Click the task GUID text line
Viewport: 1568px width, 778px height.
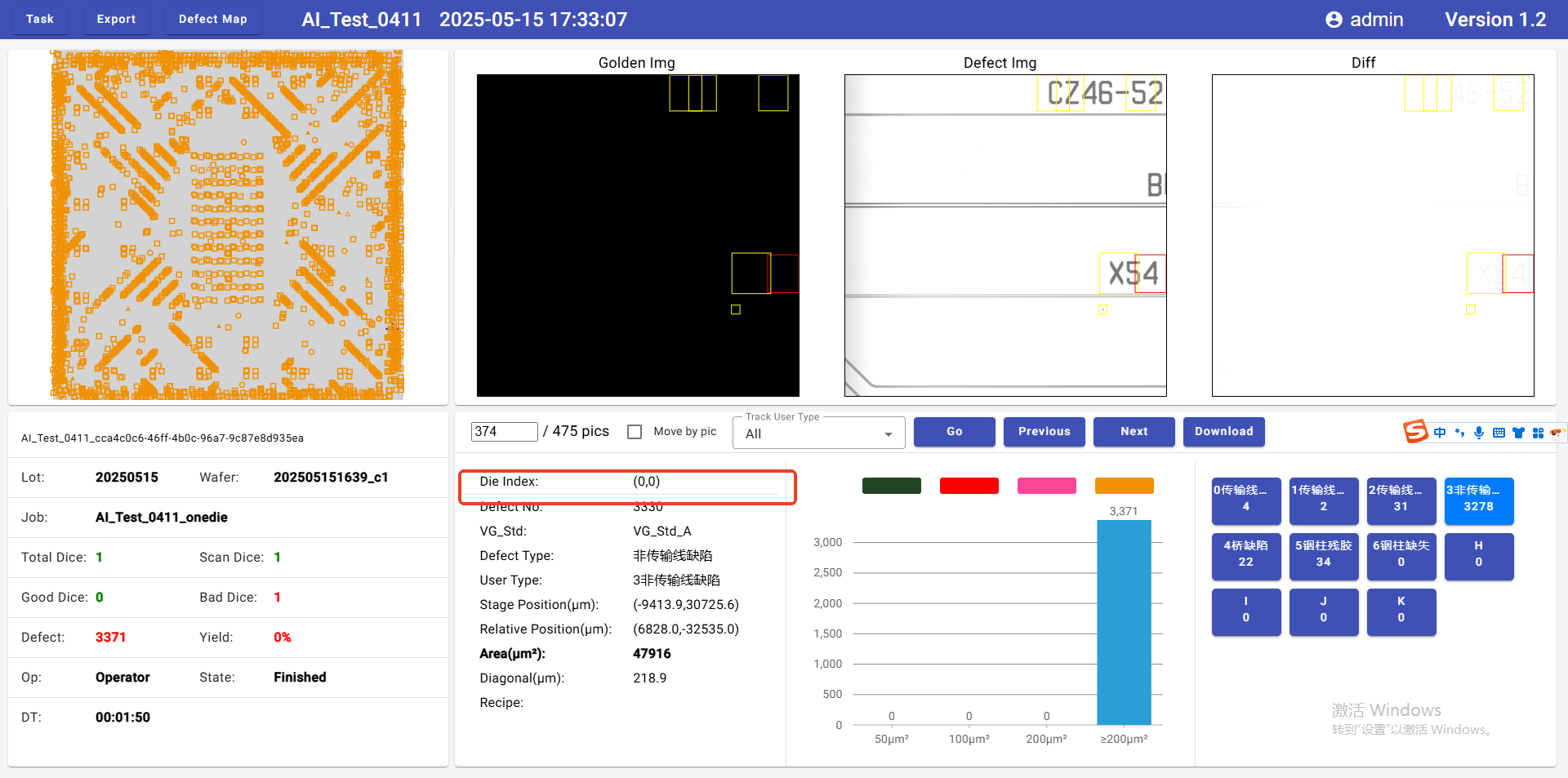click(163, 438)
